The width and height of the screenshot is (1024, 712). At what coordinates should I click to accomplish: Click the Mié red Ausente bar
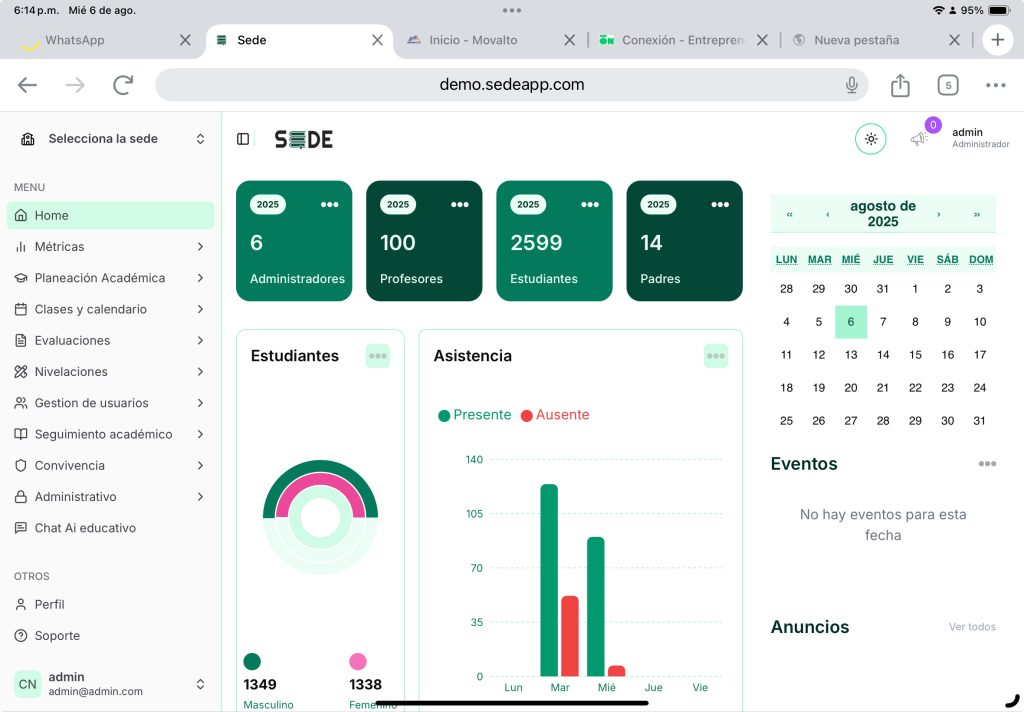(616, 671)
